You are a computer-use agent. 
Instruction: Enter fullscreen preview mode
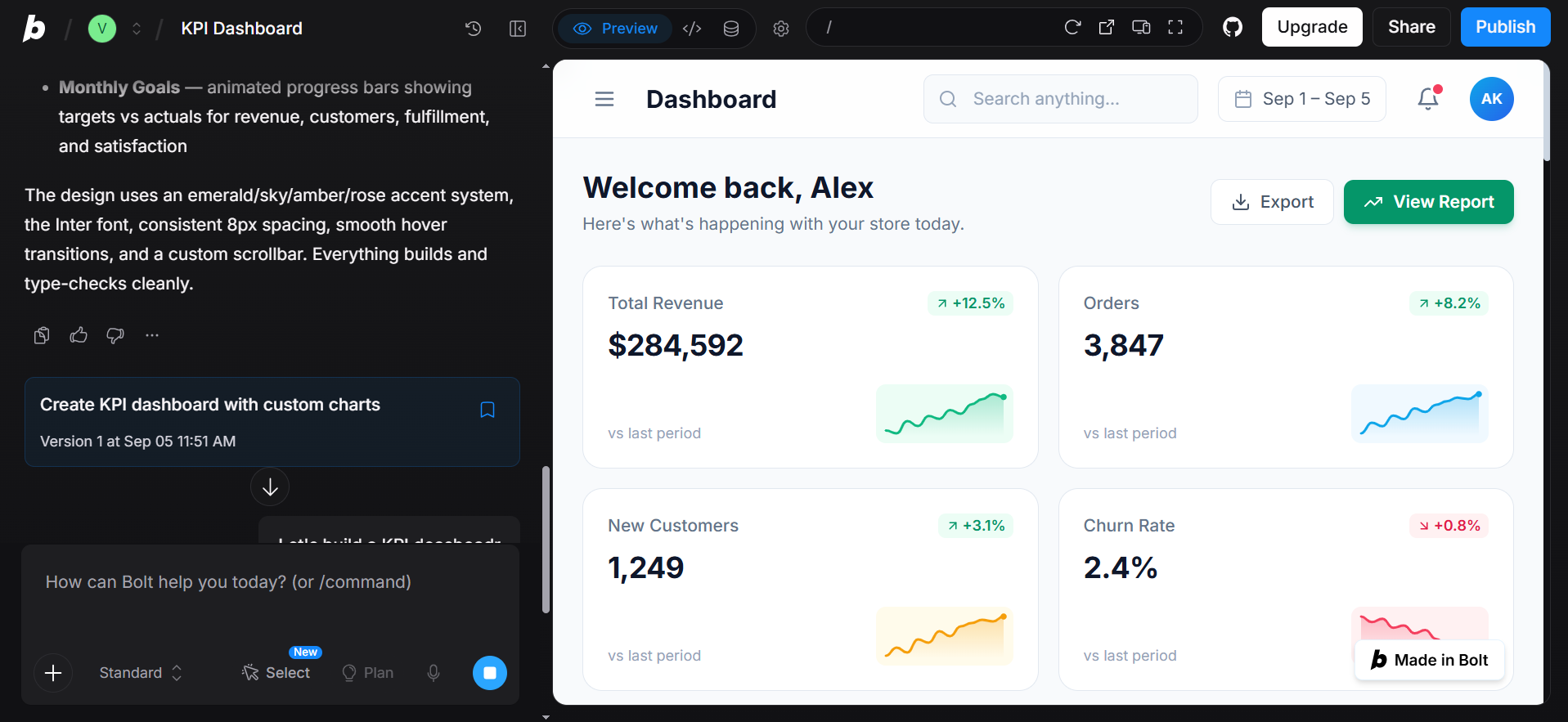coord(1175,28)
